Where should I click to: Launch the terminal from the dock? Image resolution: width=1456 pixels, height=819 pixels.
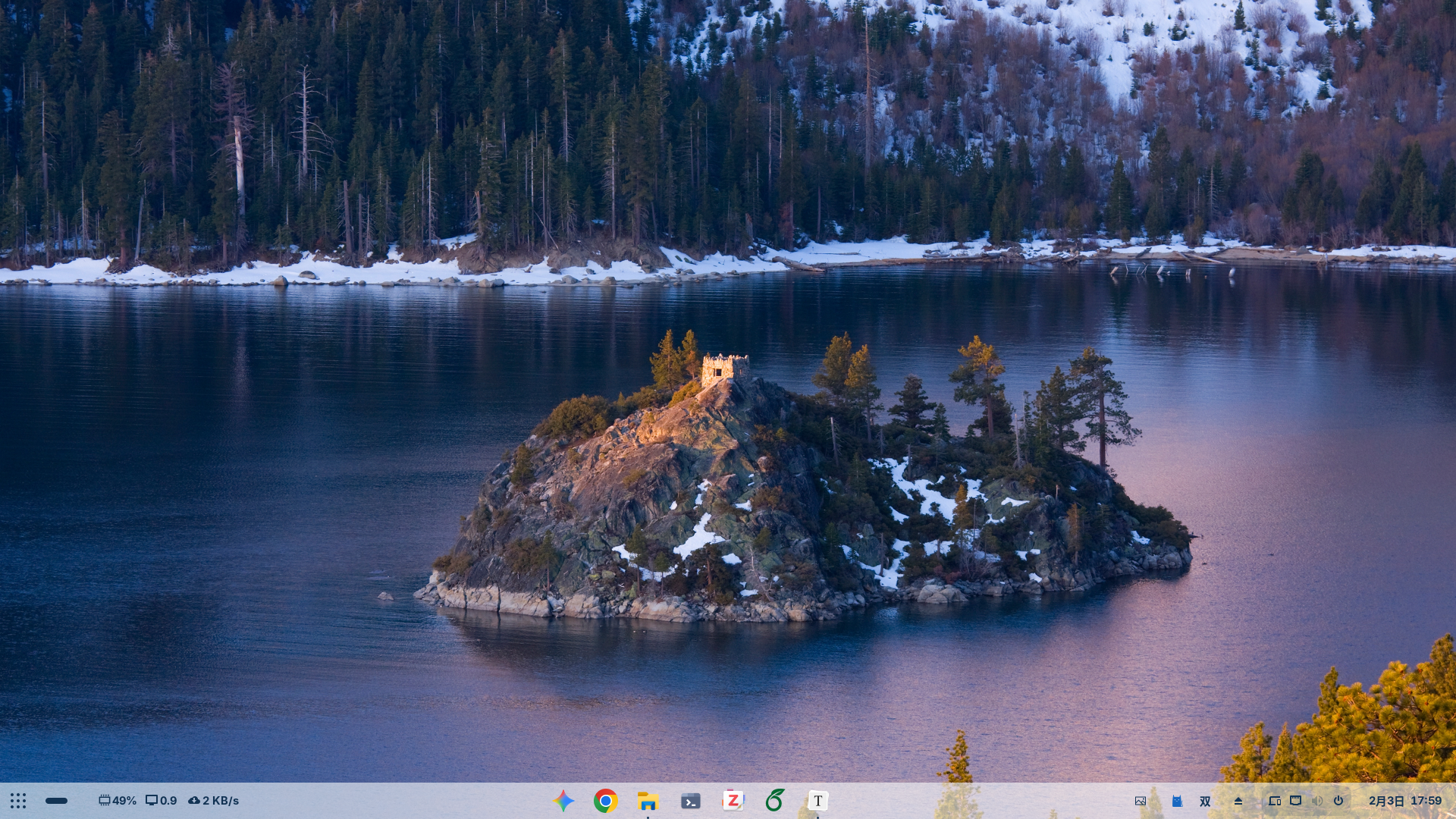tap(691, 801)
